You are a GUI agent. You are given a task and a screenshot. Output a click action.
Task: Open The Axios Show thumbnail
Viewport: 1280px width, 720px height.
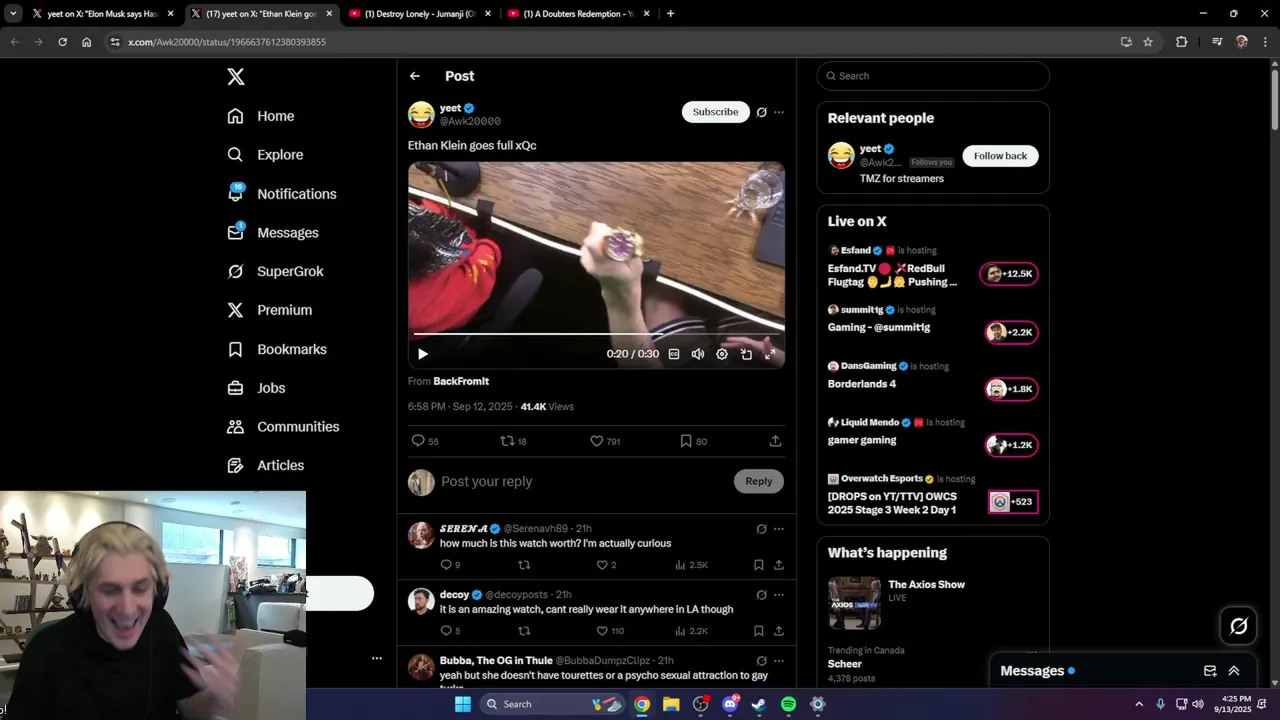tap(854, 603)
